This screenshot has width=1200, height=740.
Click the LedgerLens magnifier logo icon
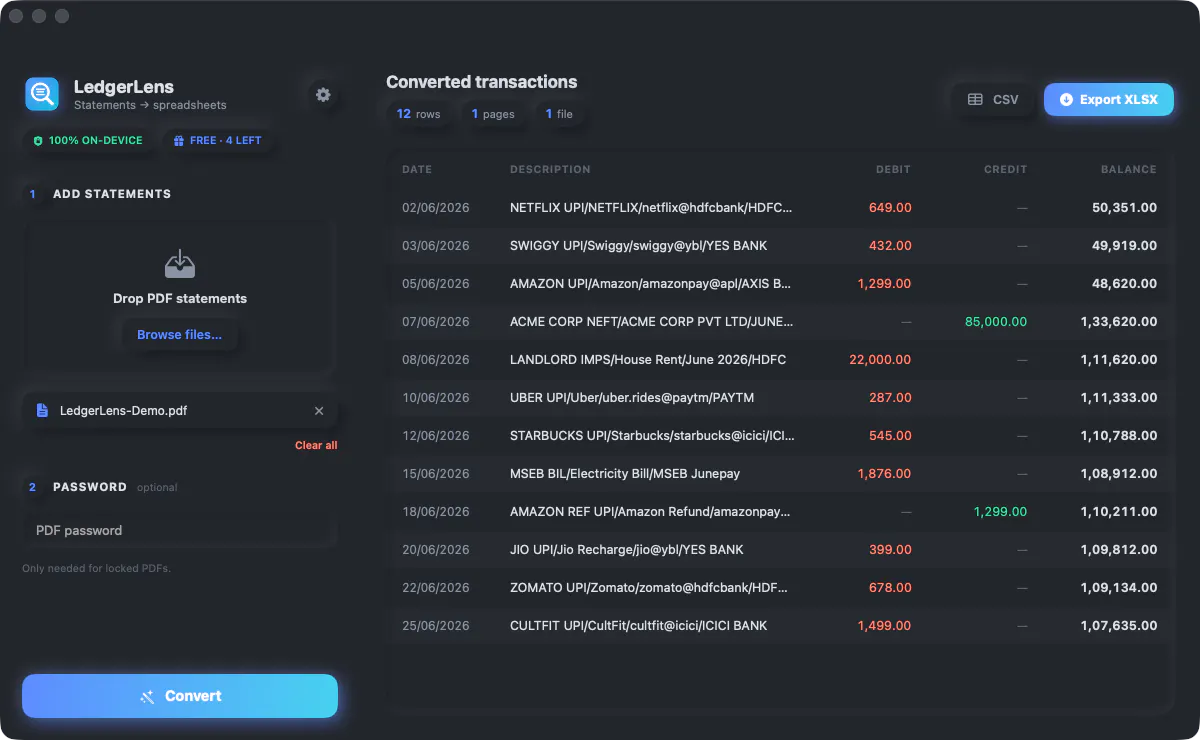tap(42, 94)
